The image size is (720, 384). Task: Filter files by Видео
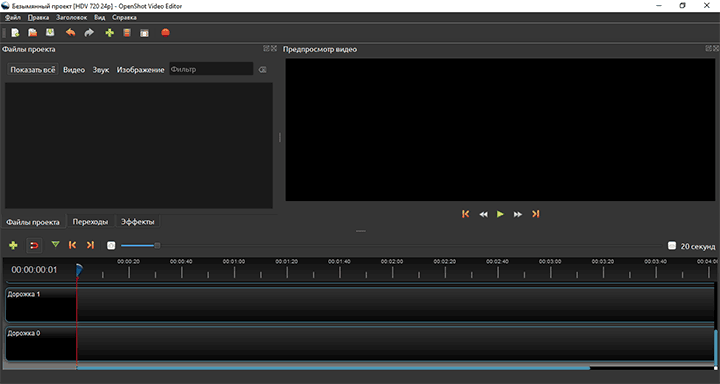74,70
